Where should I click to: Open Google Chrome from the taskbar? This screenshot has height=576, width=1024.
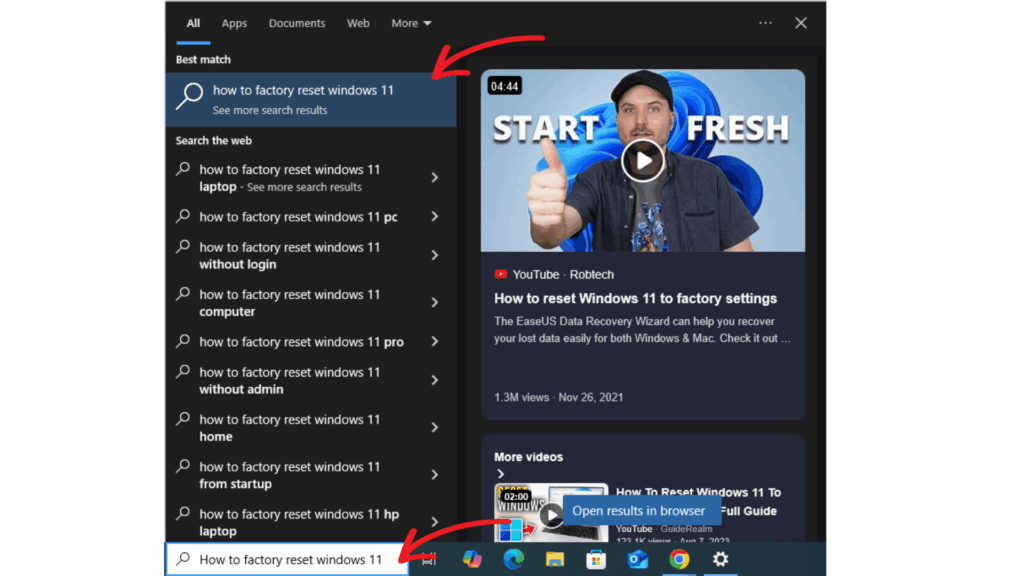(x=679, y=560)
